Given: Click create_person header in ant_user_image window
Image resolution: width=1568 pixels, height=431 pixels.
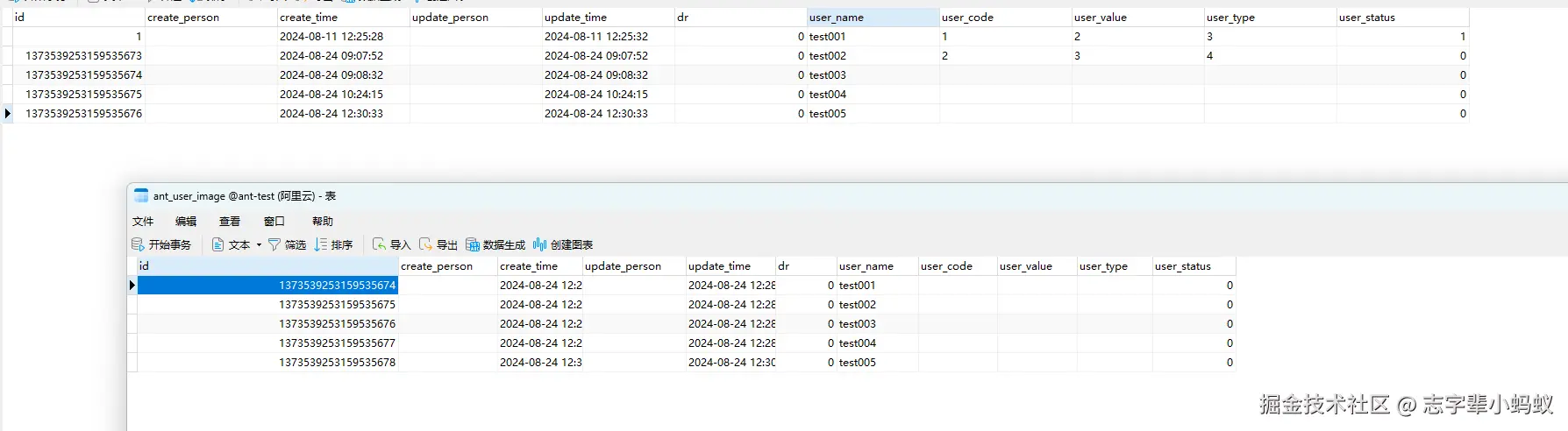Looking at the screenshot, I should pyautogui.click(x=447, y=266).
